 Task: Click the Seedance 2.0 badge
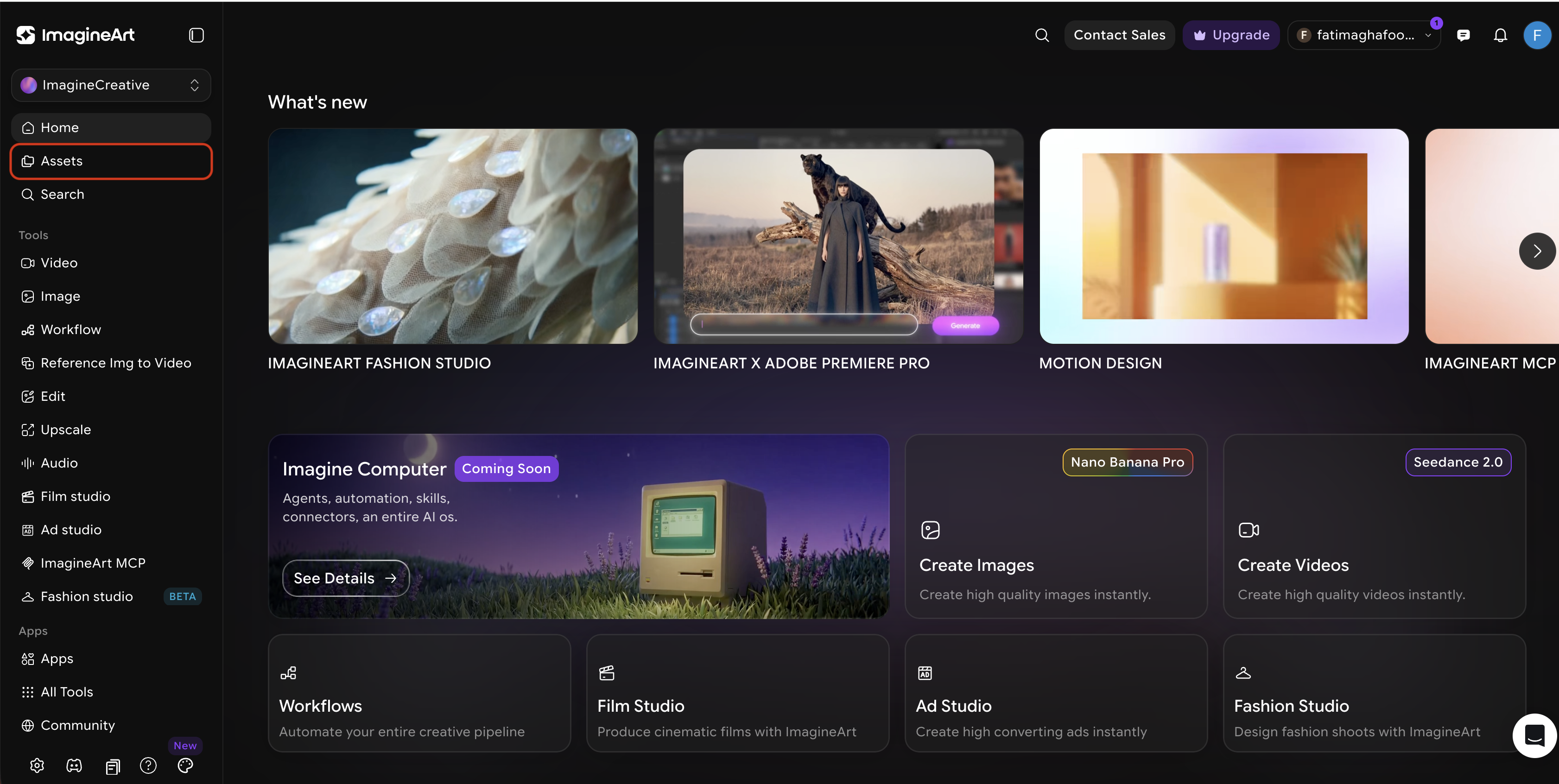click(1458, 462)
